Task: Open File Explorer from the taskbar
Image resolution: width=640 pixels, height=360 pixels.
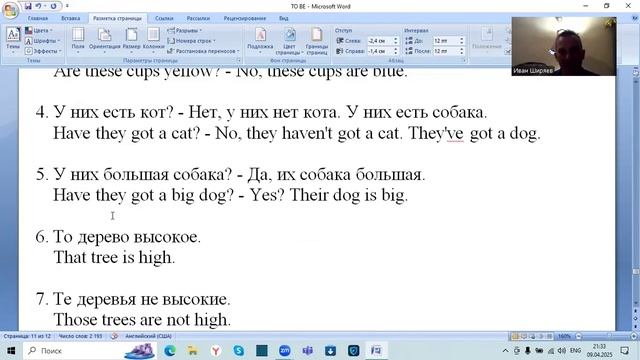Action: [193, 351]
